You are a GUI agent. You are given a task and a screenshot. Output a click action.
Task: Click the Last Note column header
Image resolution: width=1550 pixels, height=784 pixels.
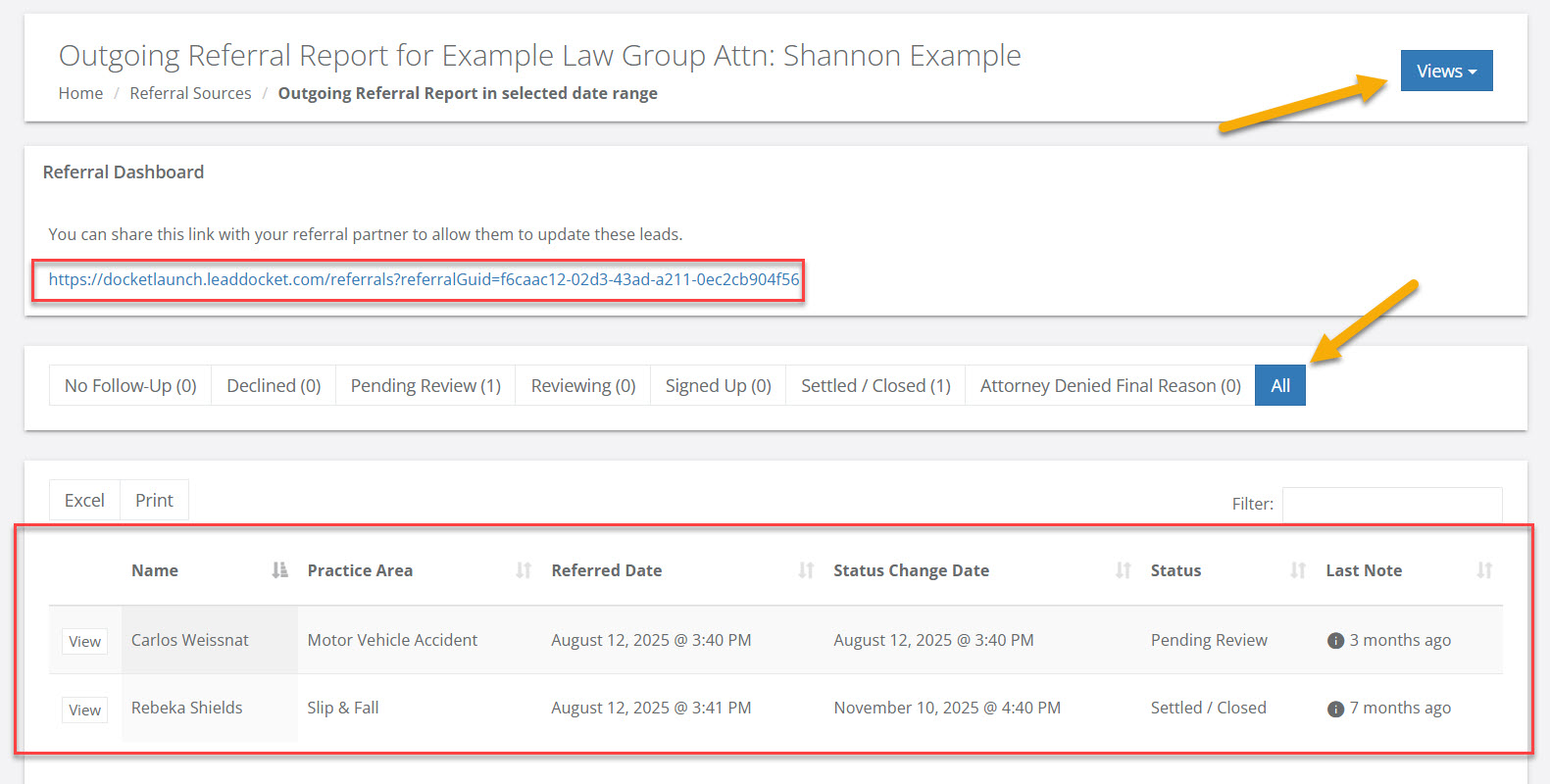click(x=1410, y=570)
